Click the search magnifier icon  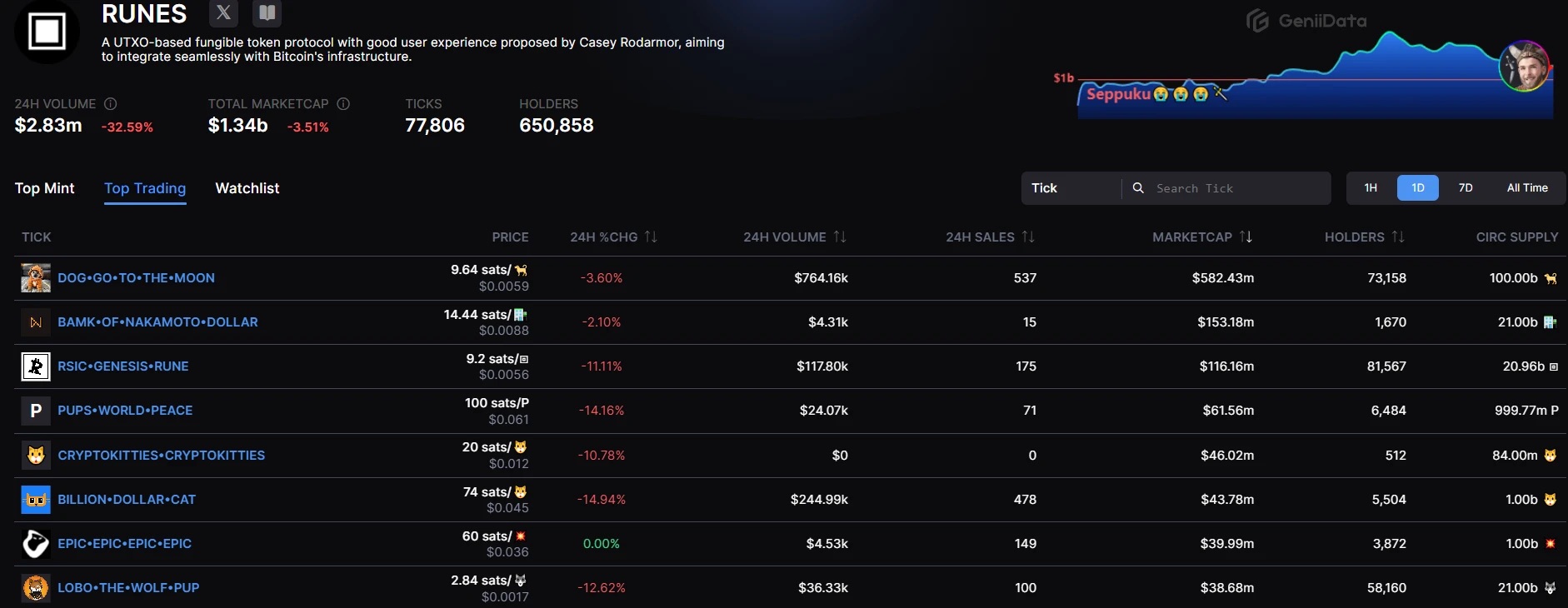[x=1138, y=188]
